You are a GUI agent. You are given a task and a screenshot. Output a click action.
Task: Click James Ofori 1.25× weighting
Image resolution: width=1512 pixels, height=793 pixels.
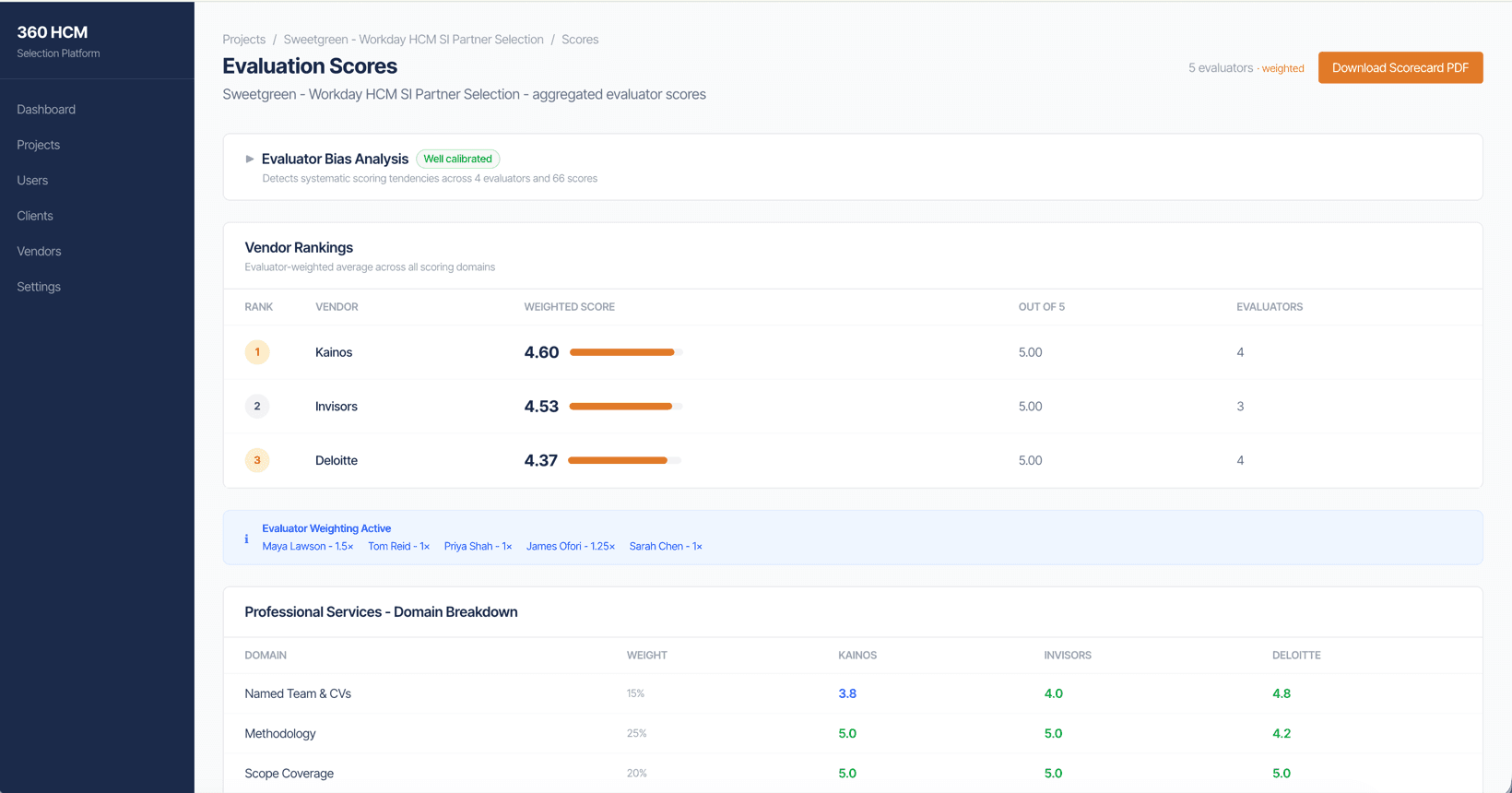click(x=571, y=547)
